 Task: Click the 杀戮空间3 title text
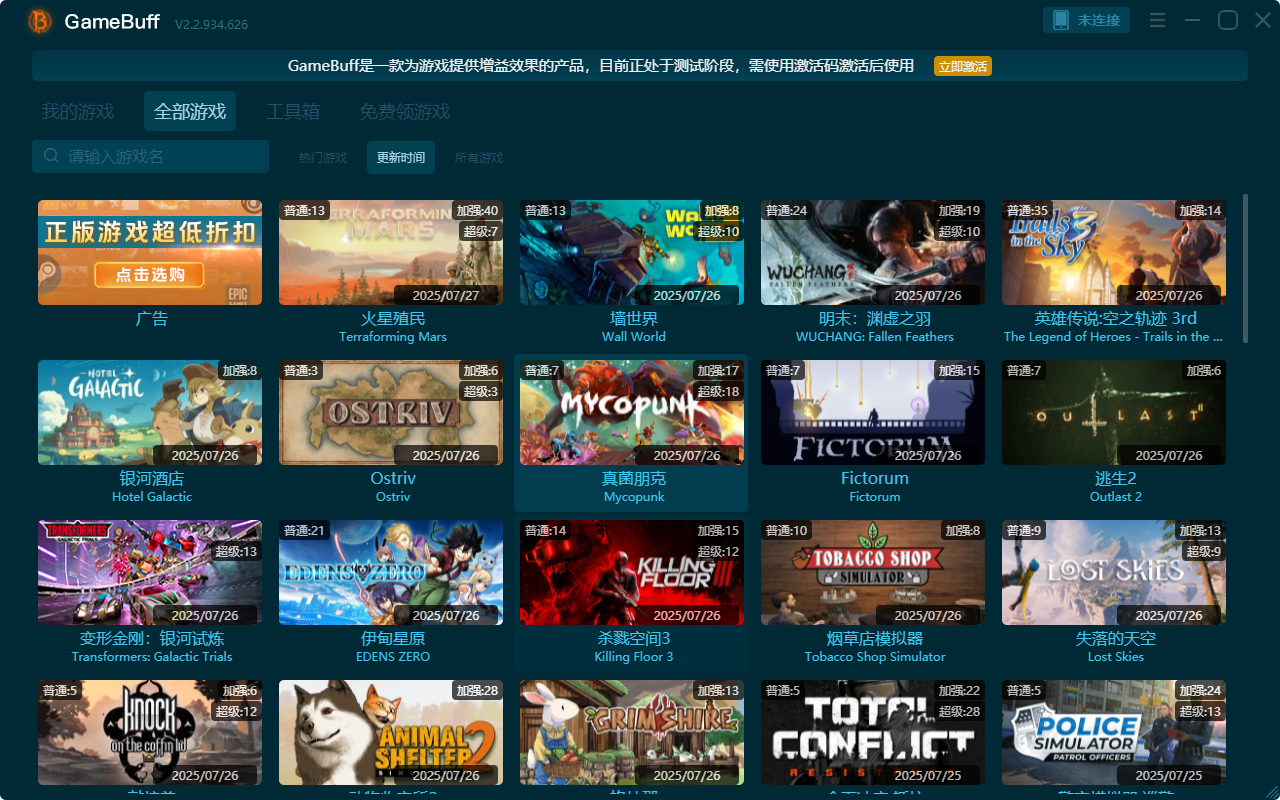pos(634,638)
